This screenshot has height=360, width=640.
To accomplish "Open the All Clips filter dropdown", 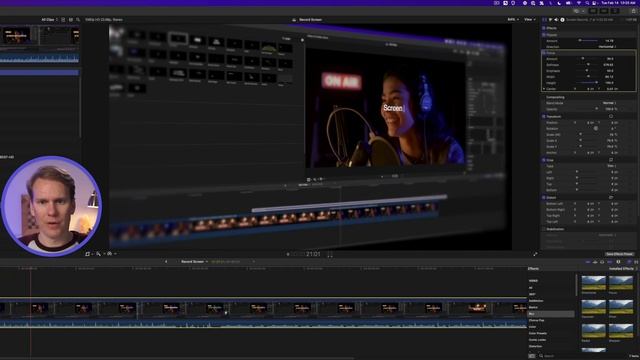I will click(49, 20).
